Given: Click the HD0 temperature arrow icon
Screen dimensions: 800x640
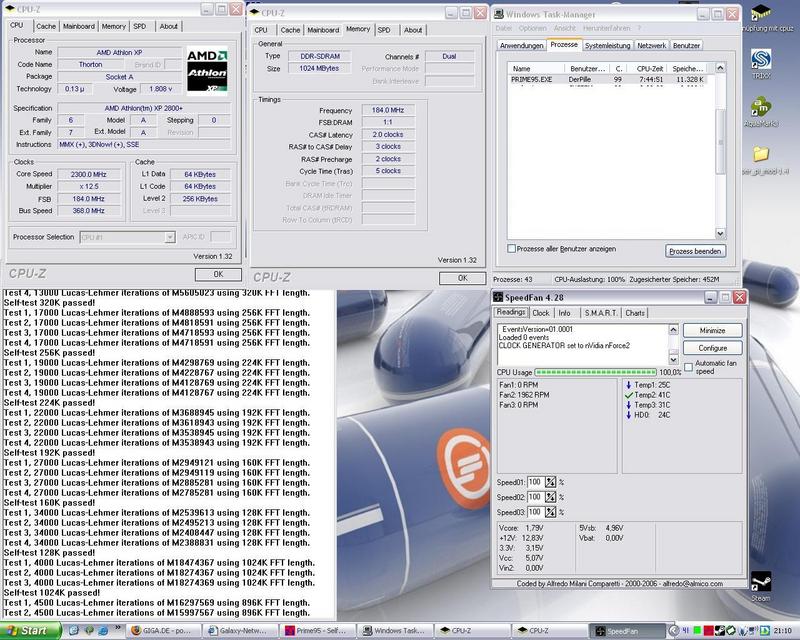Looking at the screenshot, I should (629, 415).
